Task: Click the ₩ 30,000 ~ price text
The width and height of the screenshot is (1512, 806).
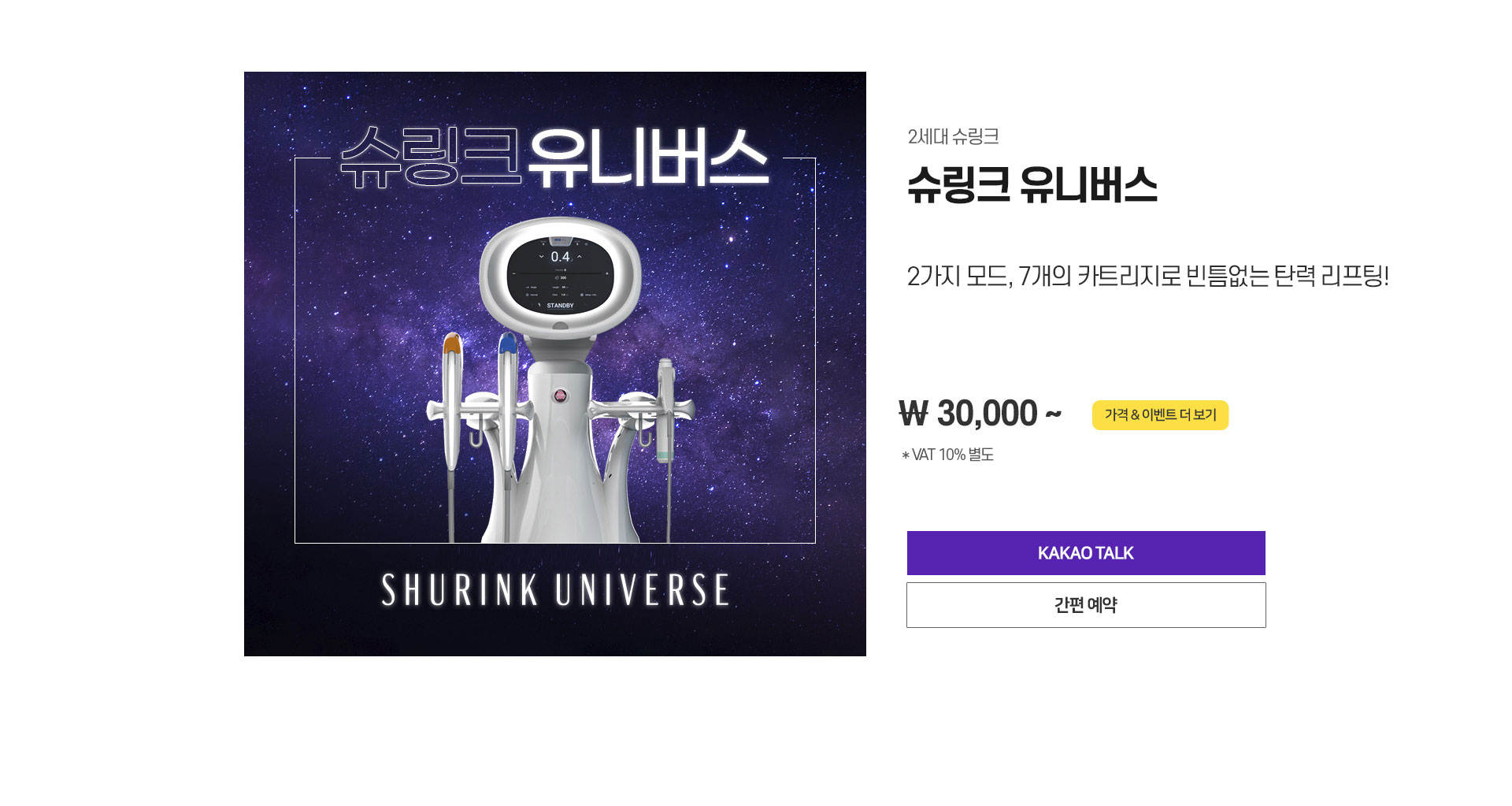Action: pyautogui.click(x=980, y=414)
